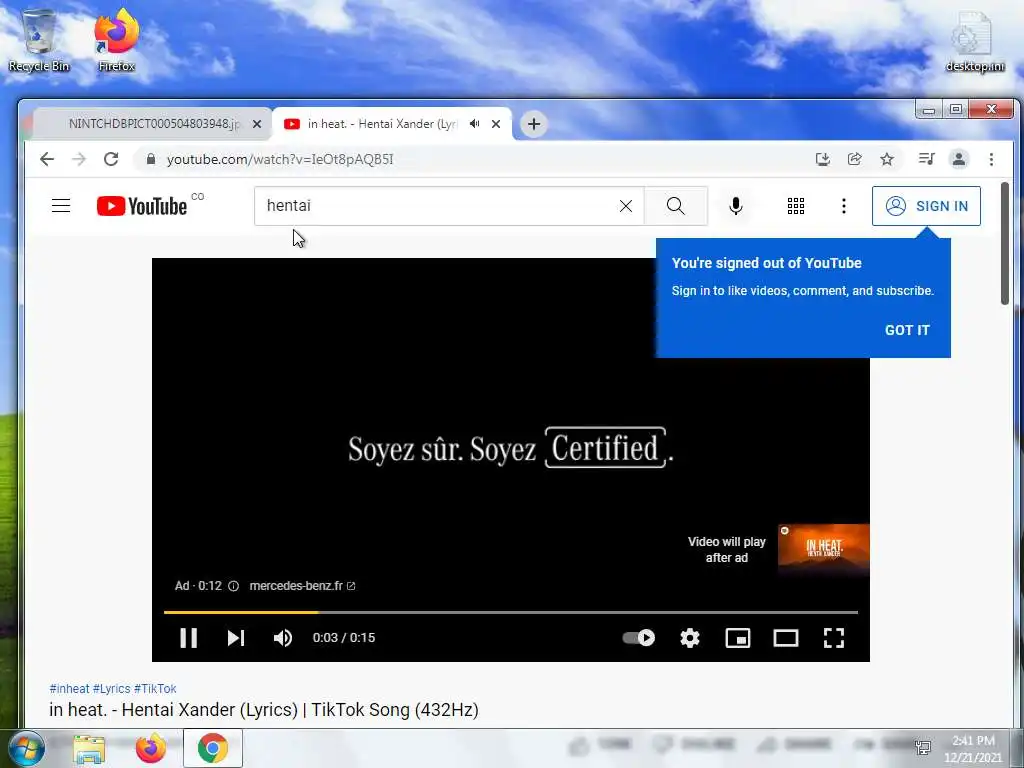Open ad info icon next to Ad 0:12

coord(233,586)
